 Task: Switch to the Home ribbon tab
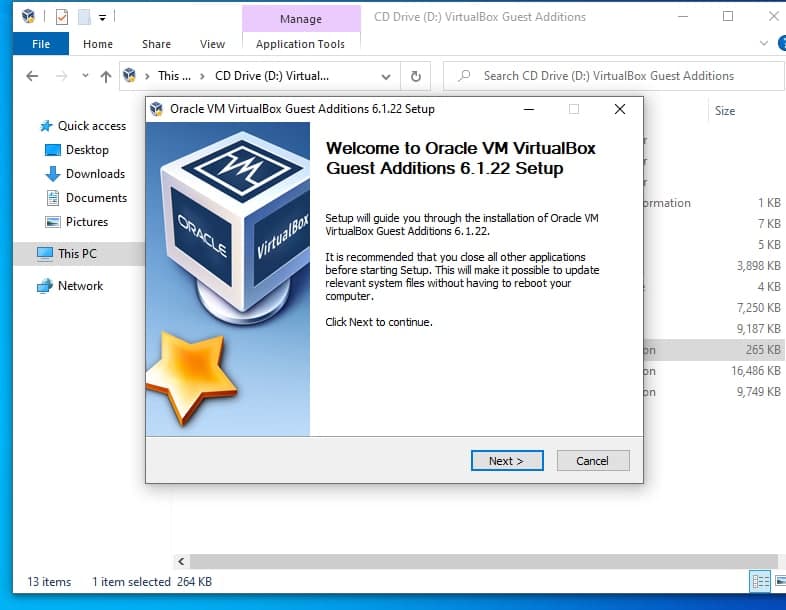pyautogui.click(x=98, y=44)
